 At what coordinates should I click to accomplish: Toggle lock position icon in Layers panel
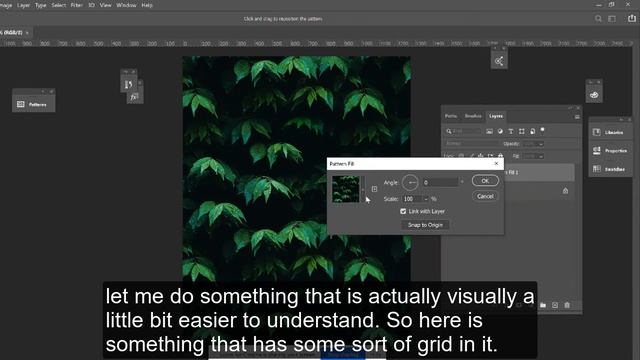[480, 156]
